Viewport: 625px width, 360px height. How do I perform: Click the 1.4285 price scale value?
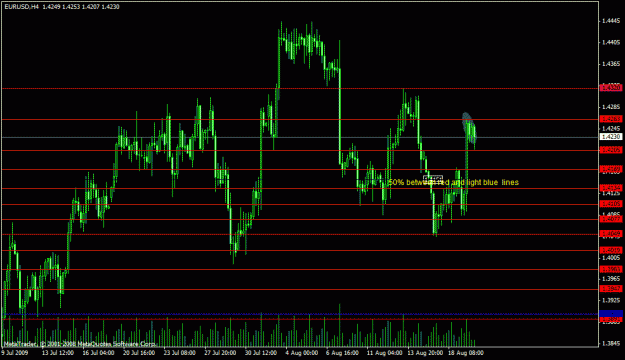point(611,107)
